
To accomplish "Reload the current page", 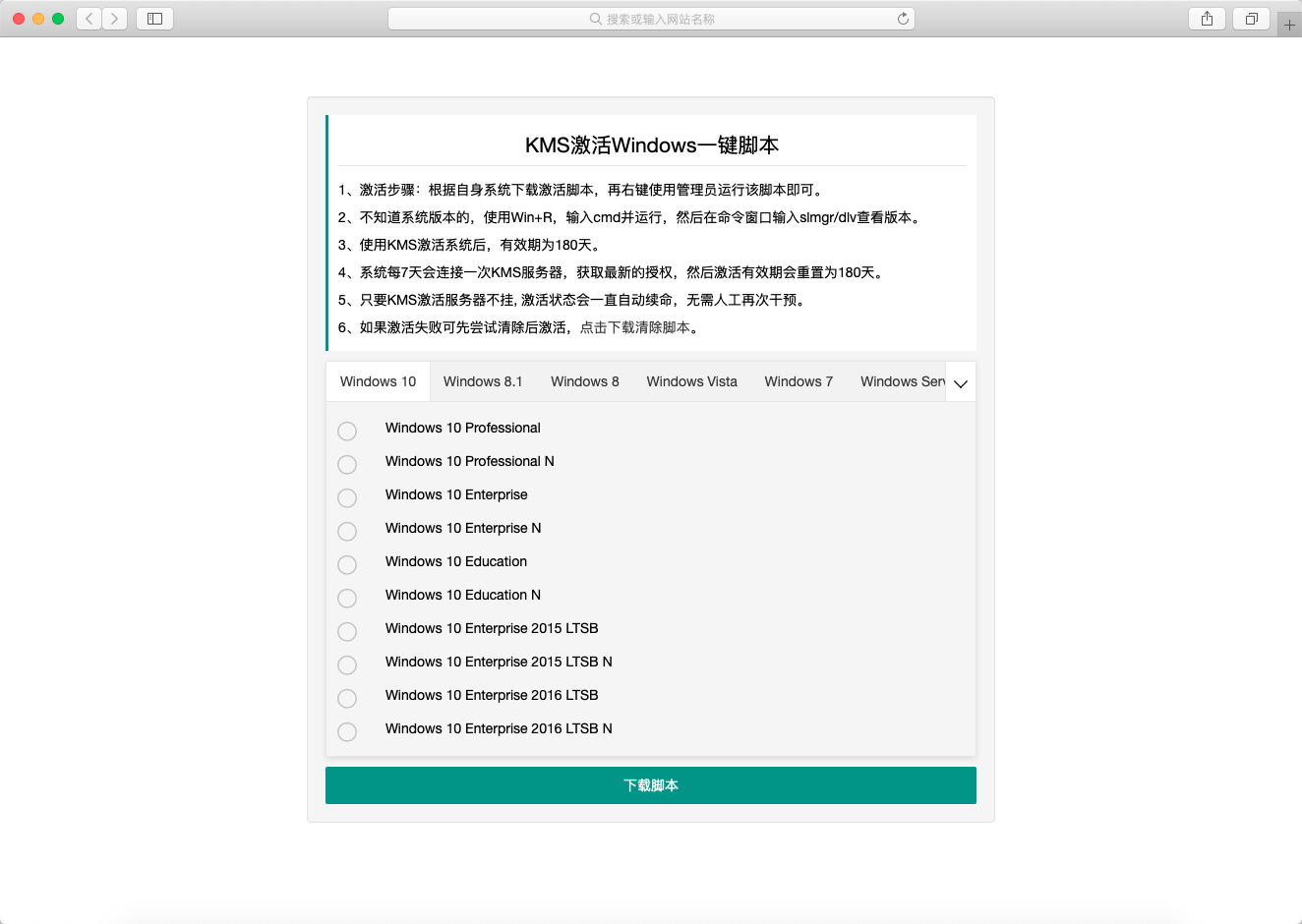I will tap(902, 18).
